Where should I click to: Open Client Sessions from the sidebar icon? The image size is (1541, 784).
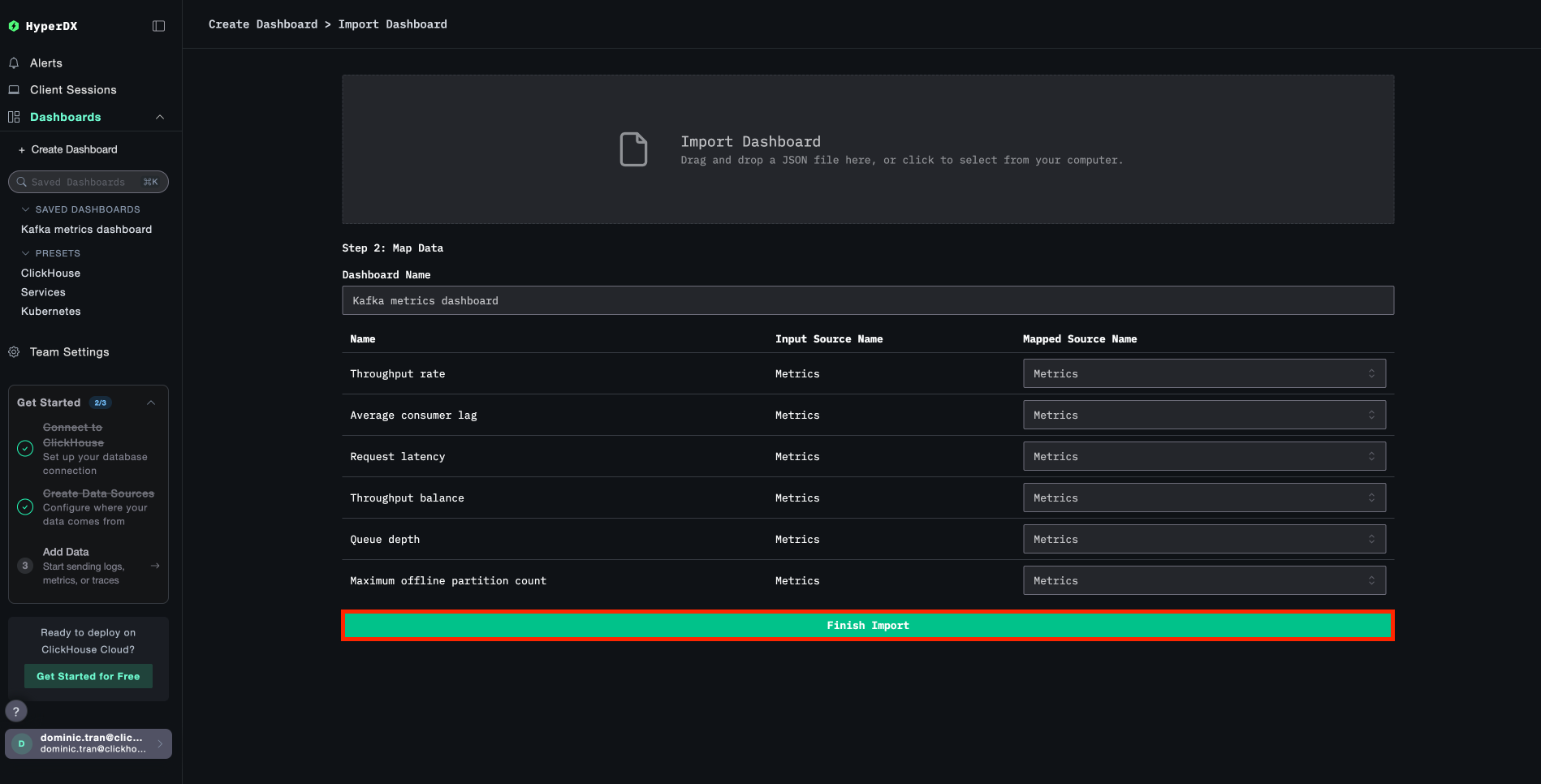[x=15, y=89]
